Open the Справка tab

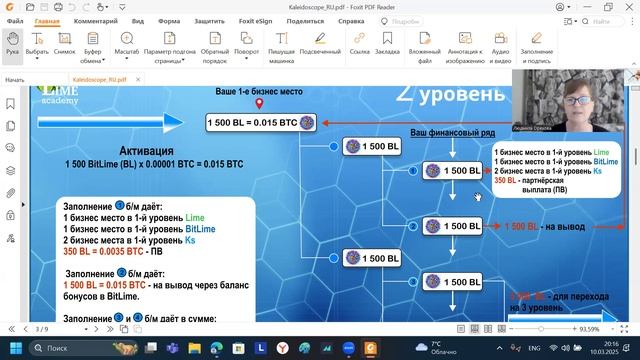pos(351,21)
